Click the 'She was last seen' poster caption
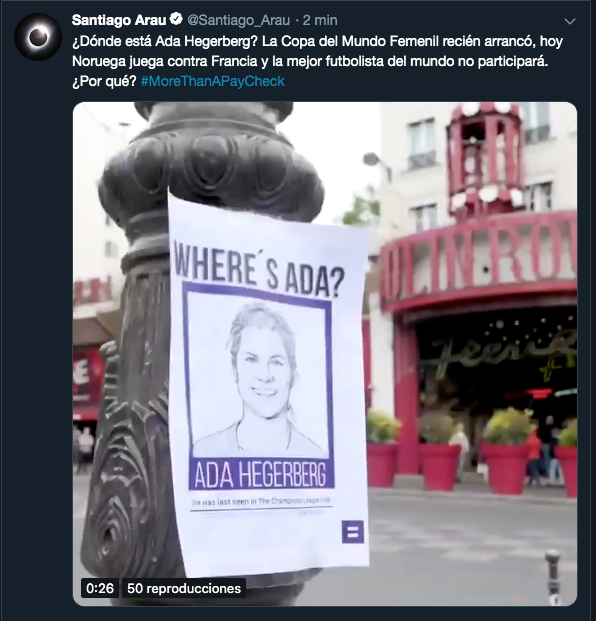Image resolution: width=596 pixels, height=621 pixels. pyautogui.click(x=261, y=501)
